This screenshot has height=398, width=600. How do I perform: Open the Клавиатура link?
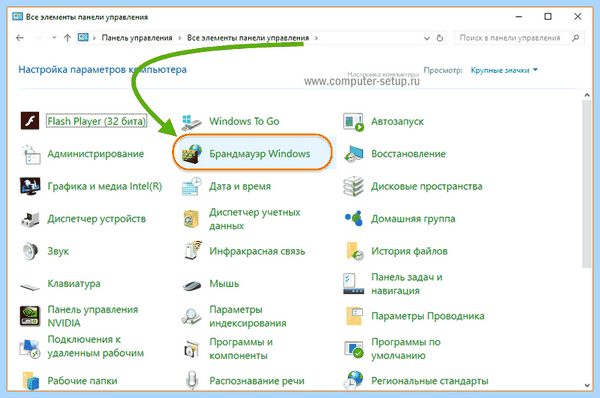[x=74, y=284]
